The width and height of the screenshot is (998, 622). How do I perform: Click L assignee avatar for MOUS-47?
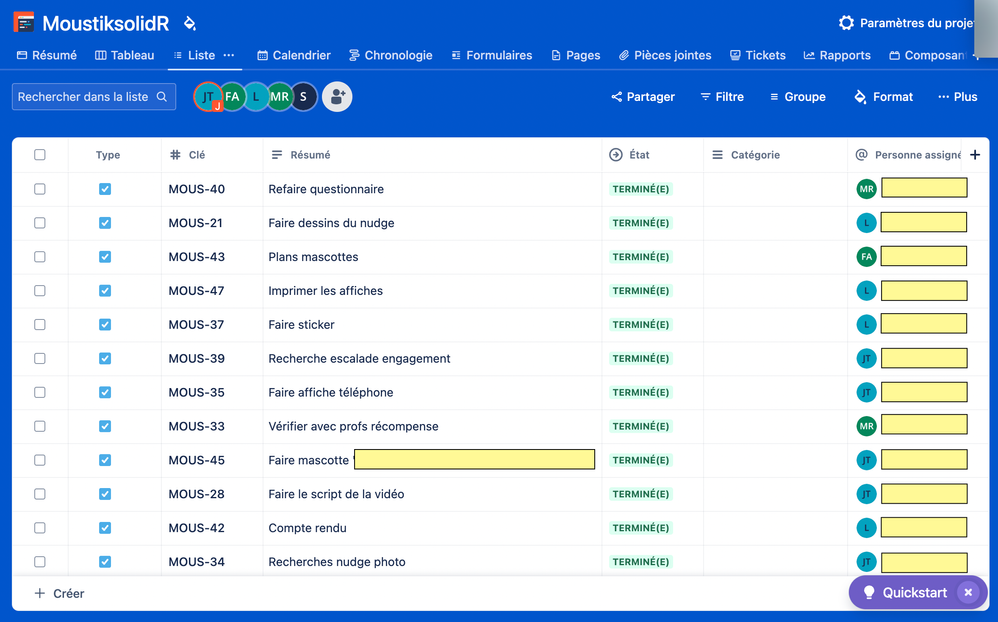tap(866, 290)
